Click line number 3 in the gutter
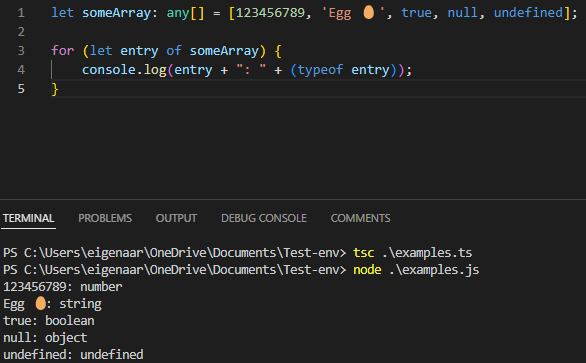The height and width of the screenshot is (363, 586). pos(21,51)
